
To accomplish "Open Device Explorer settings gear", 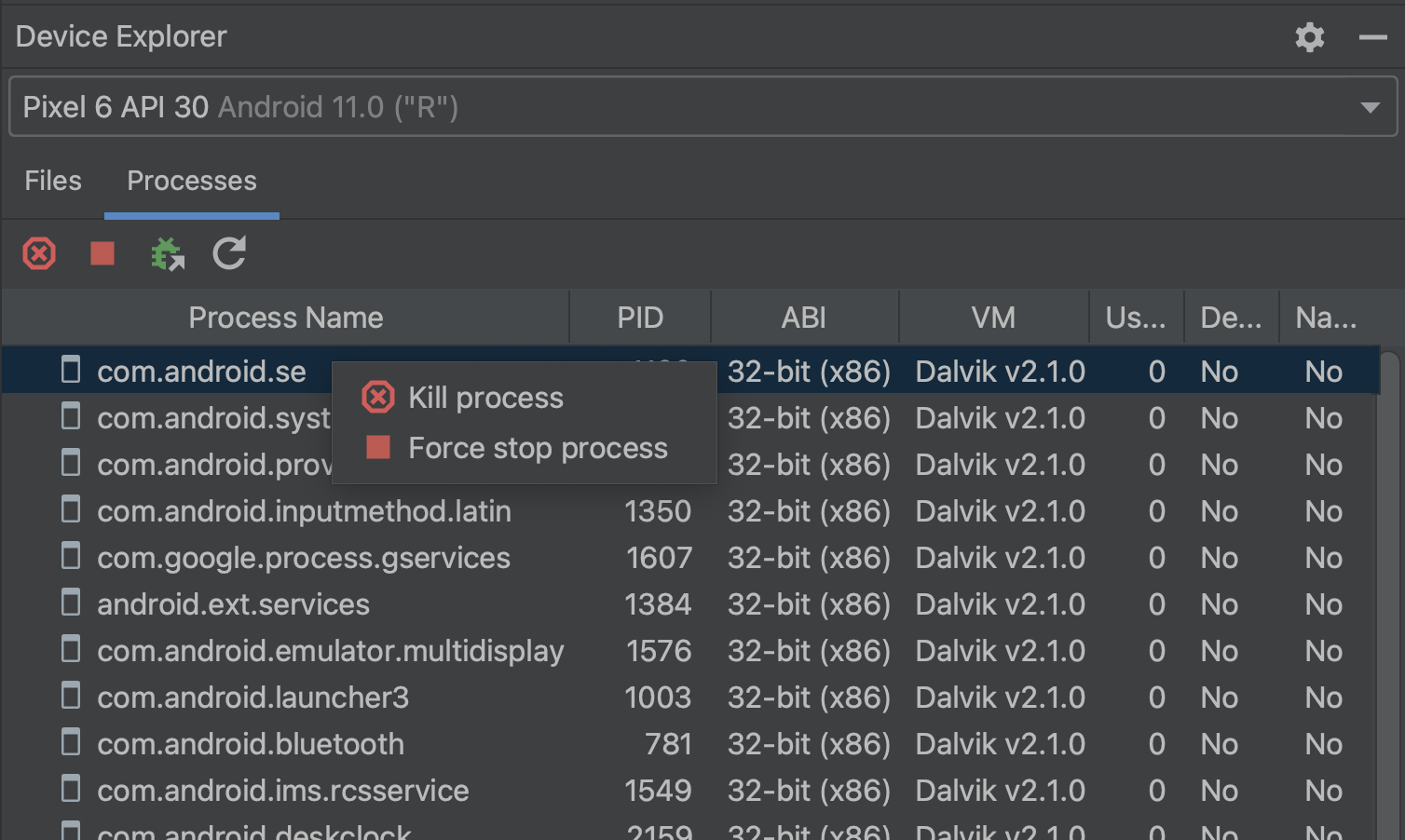I will [x=1309, y=37].
